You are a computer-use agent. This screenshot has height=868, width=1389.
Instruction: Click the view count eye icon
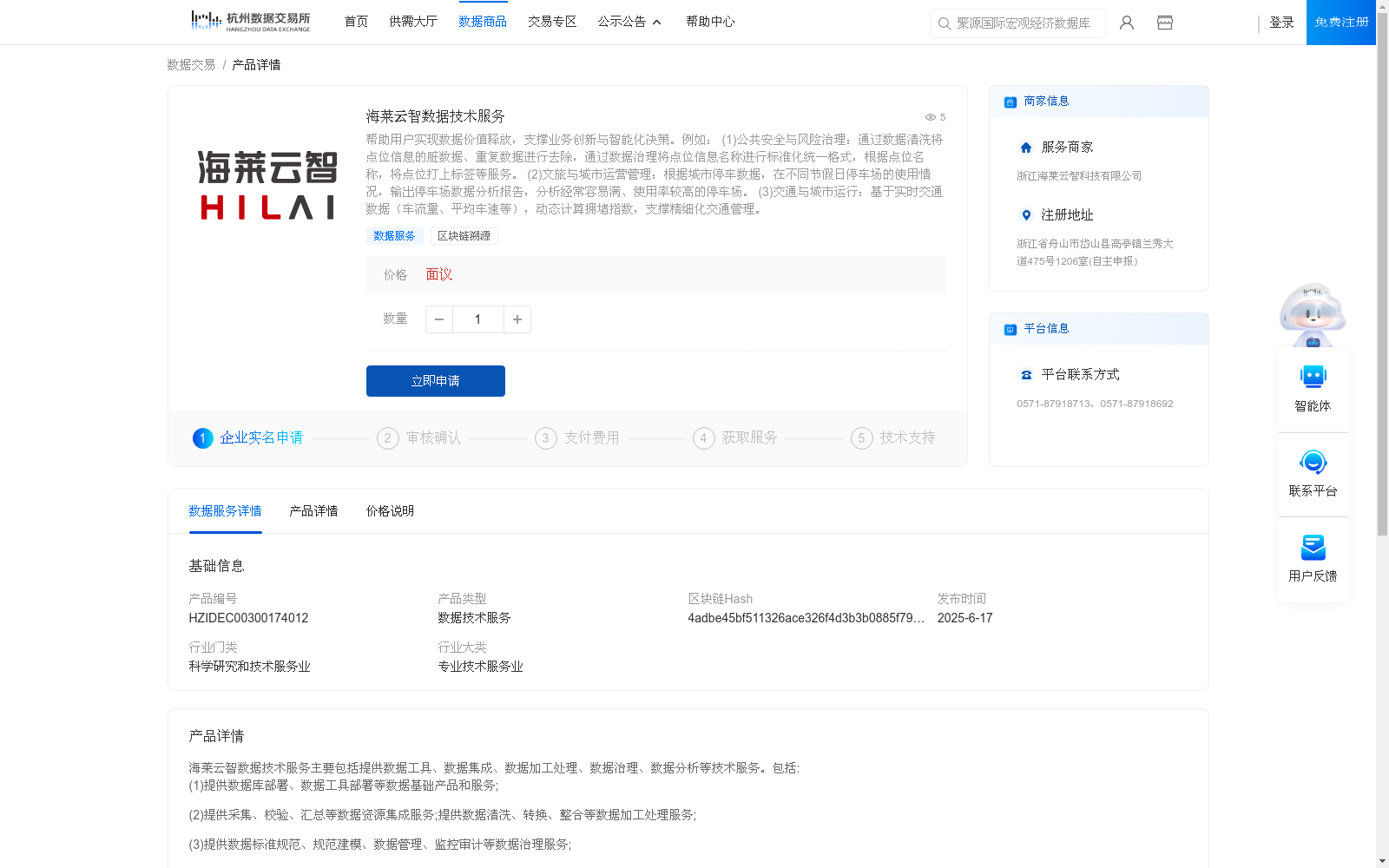pyautogui.click(x=930, y=117)
